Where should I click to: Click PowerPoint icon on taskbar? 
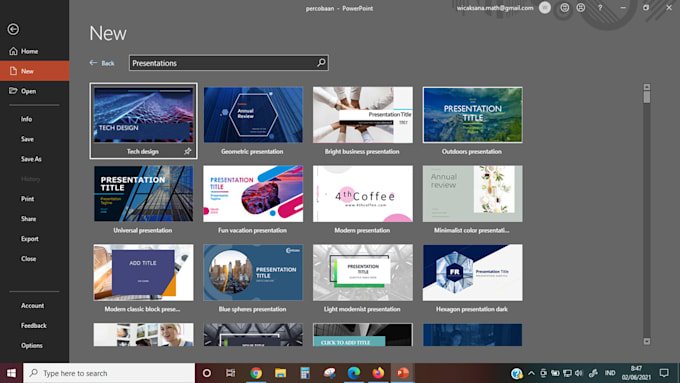403,373
